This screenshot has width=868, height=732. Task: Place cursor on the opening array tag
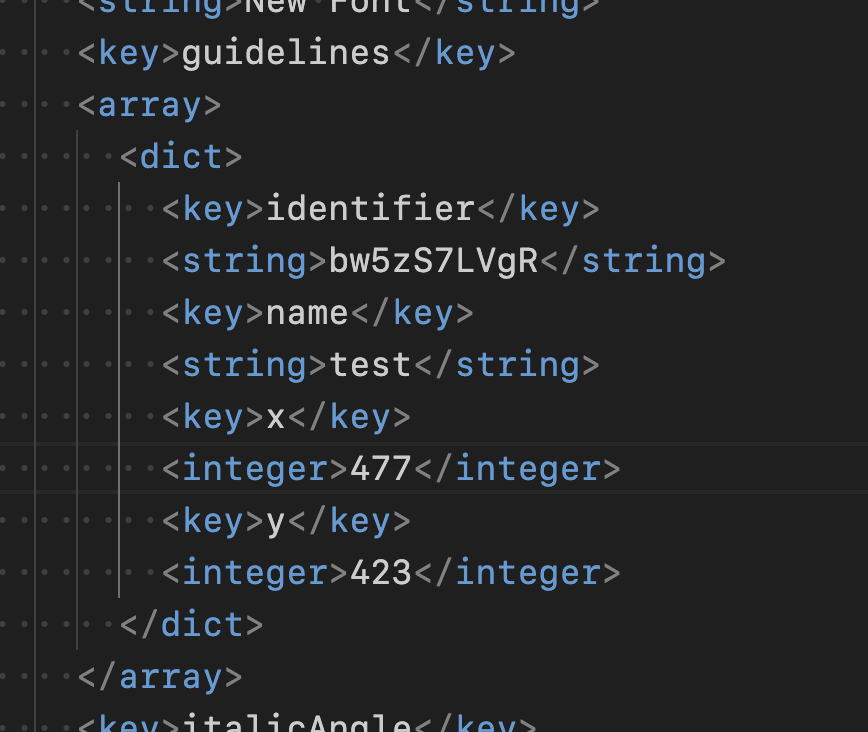click(x=150, y=105)
